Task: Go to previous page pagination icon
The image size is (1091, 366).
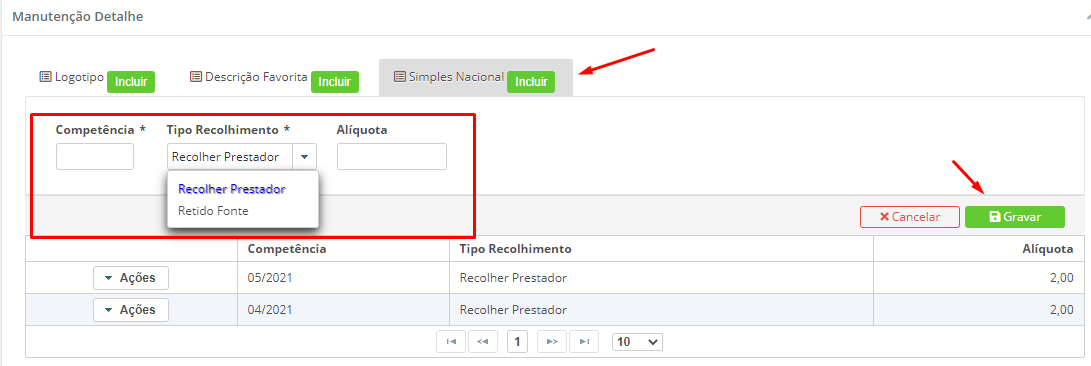Action: coord(483,342)
